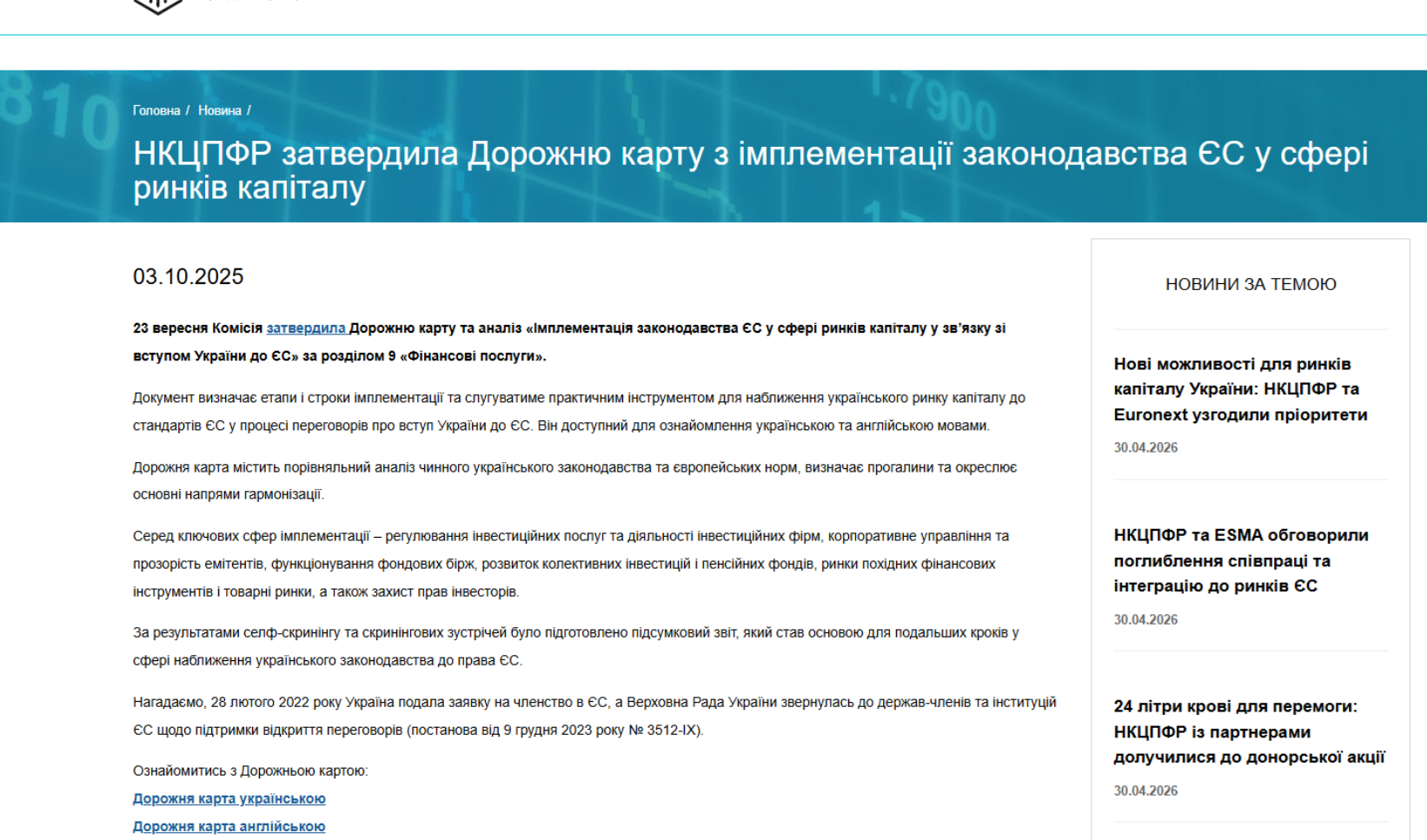Open news item '24 літри крові для перемоги'
This screenshot has width=1427, height=840.
(1250, 731)
